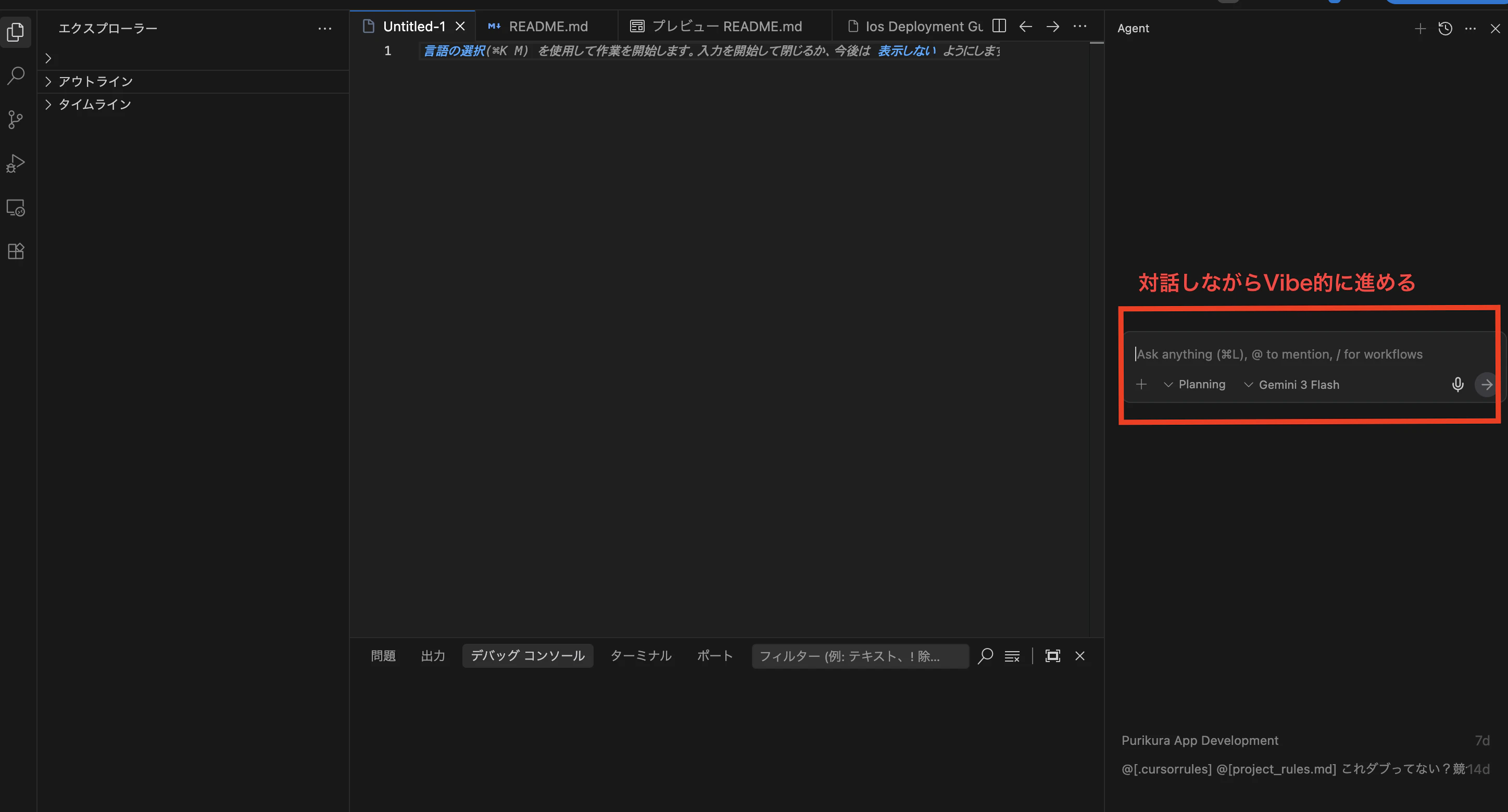Image resolution: width=1508 pixels, height=812 pixels.
Task: Switch to the README.md editor tab
Action: (x=546, y=27)
